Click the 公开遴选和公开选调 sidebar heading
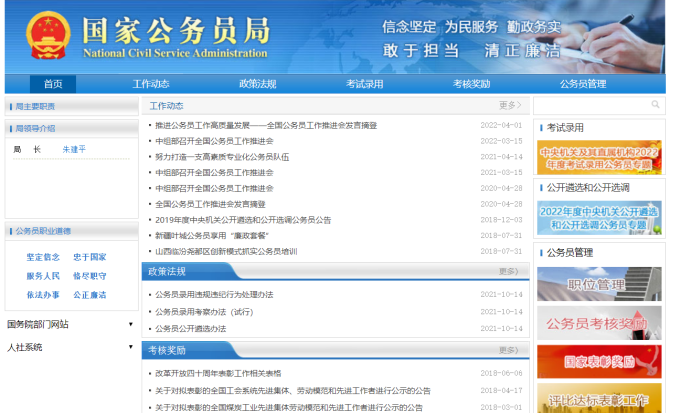Screen dimensions: 692x413 pyautogui.click(x=588, y=188)
